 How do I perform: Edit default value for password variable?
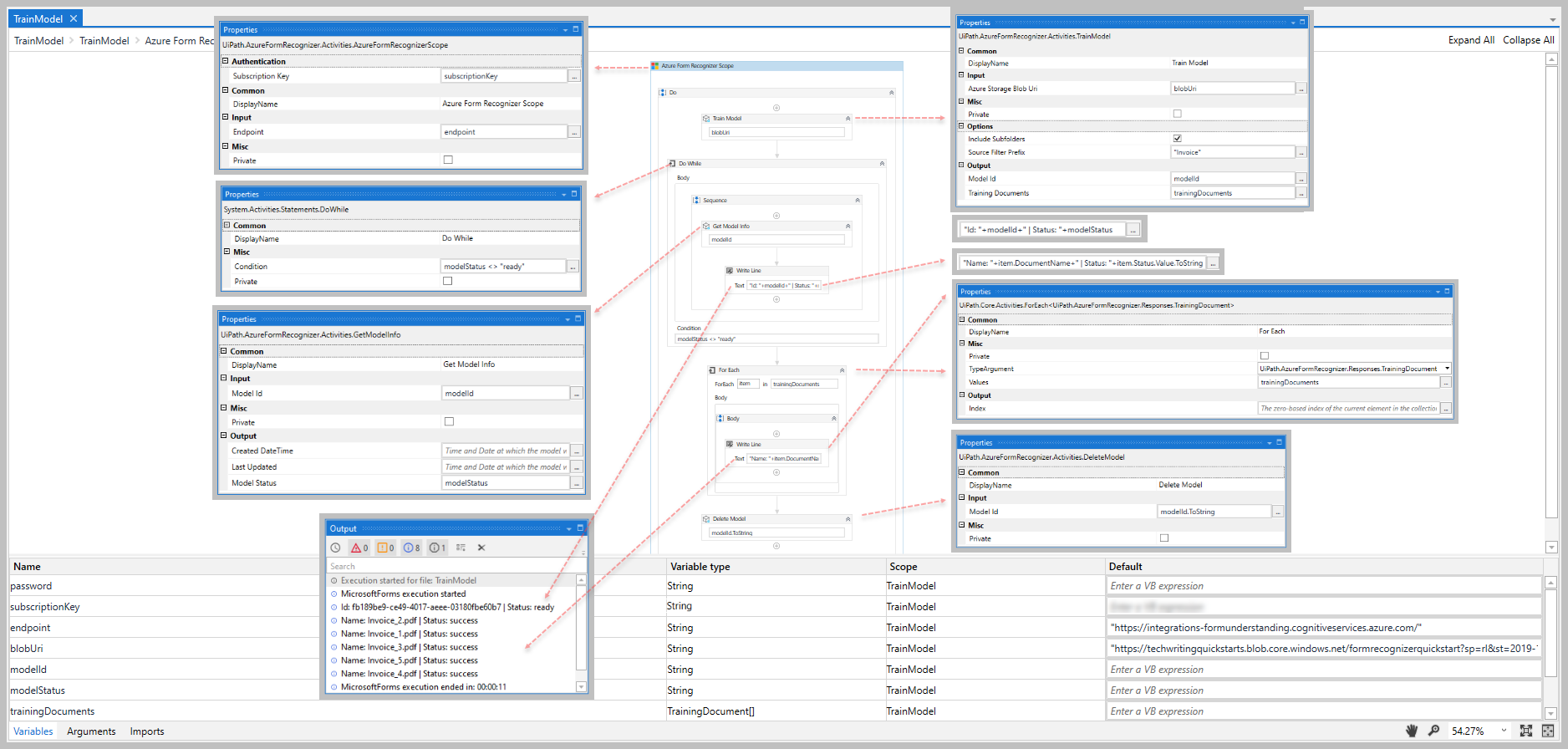(1325, 586)
